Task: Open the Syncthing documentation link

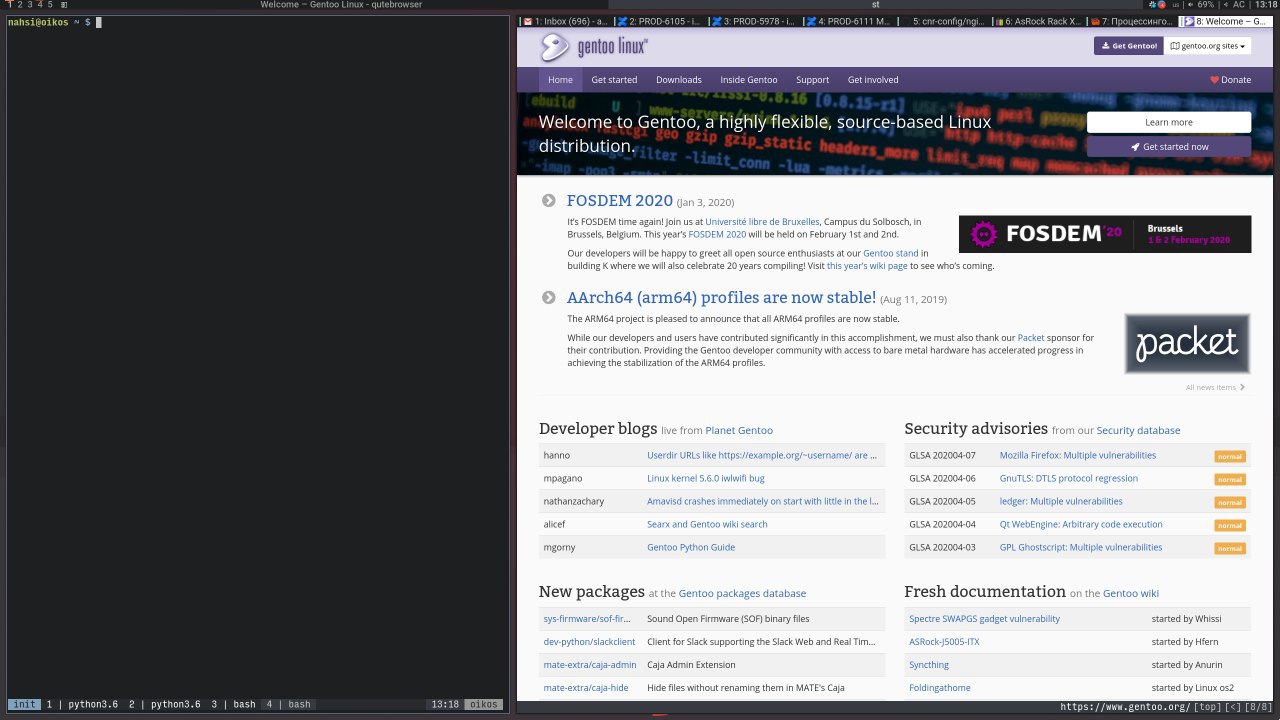Action: [929, 665]
